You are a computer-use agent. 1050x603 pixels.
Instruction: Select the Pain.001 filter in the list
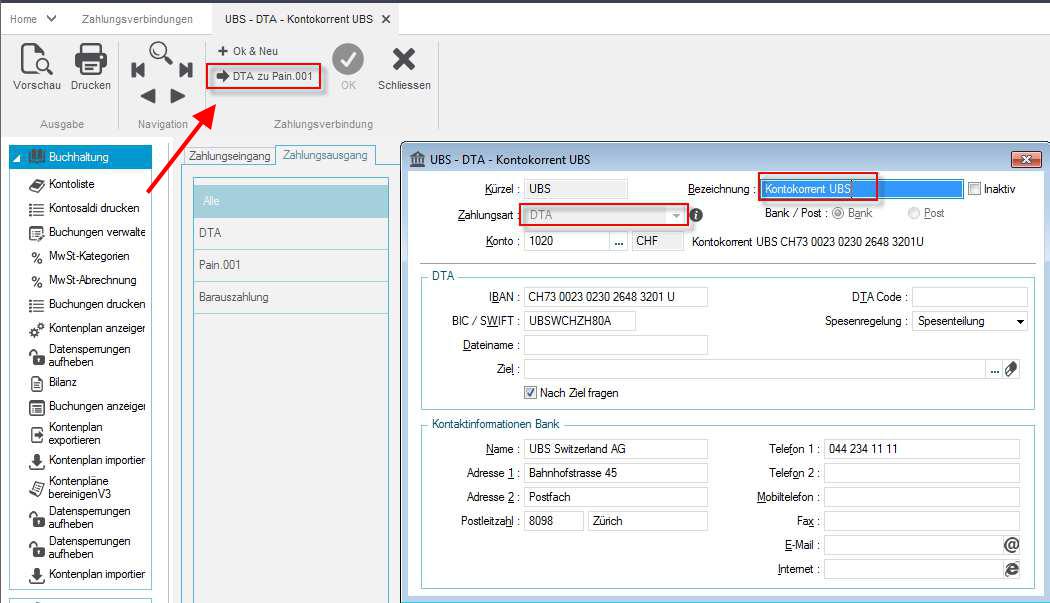tap(291, 265)
